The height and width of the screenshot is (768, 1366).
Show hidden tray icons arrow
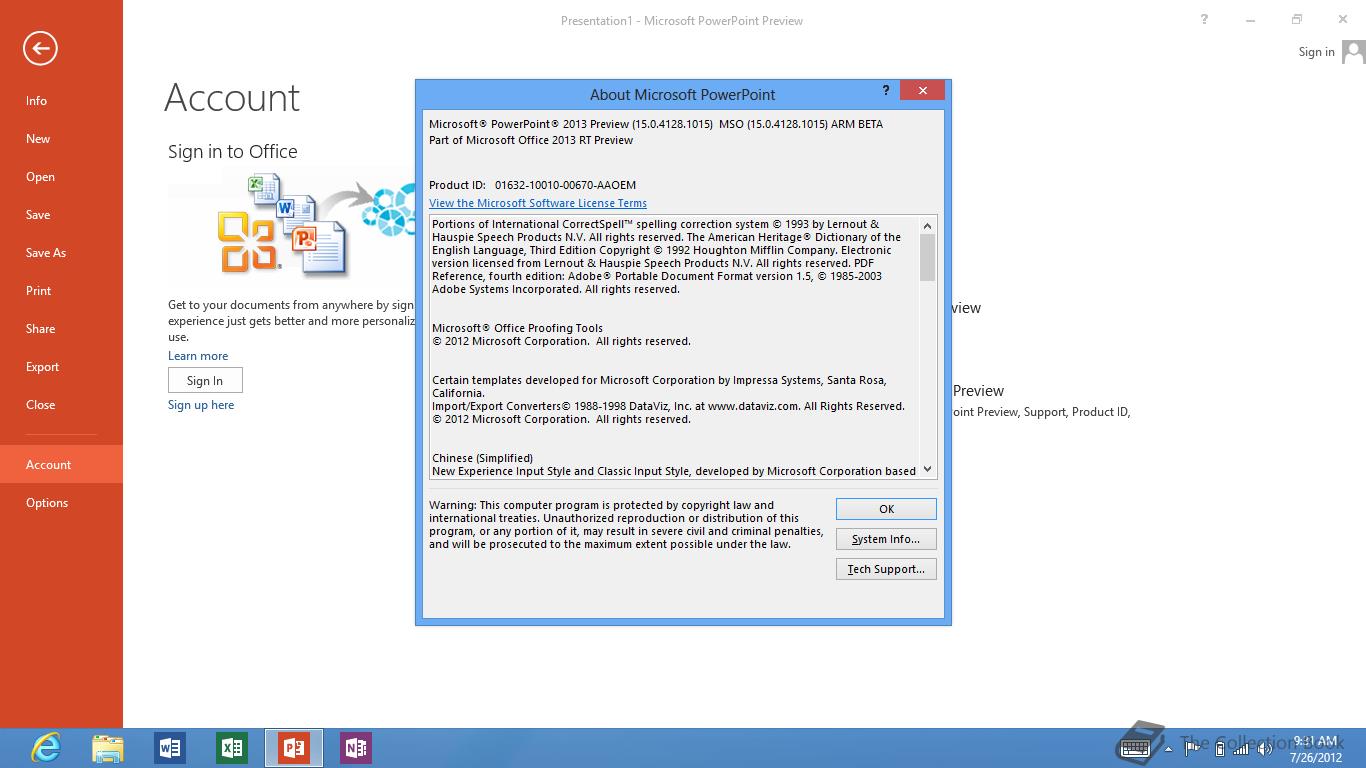click(1169, 748)
